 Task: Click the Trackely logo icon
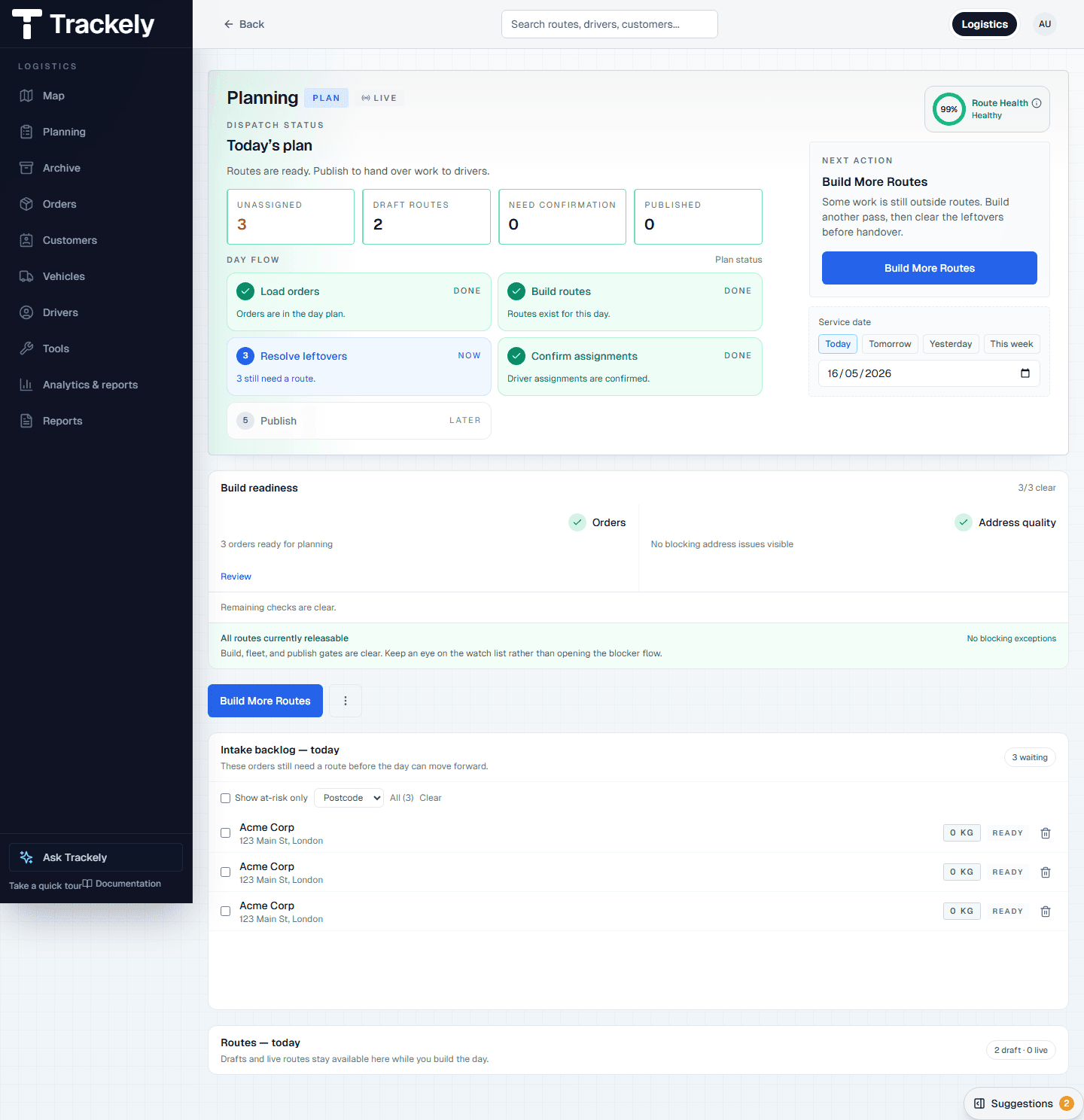coord(27,24)
